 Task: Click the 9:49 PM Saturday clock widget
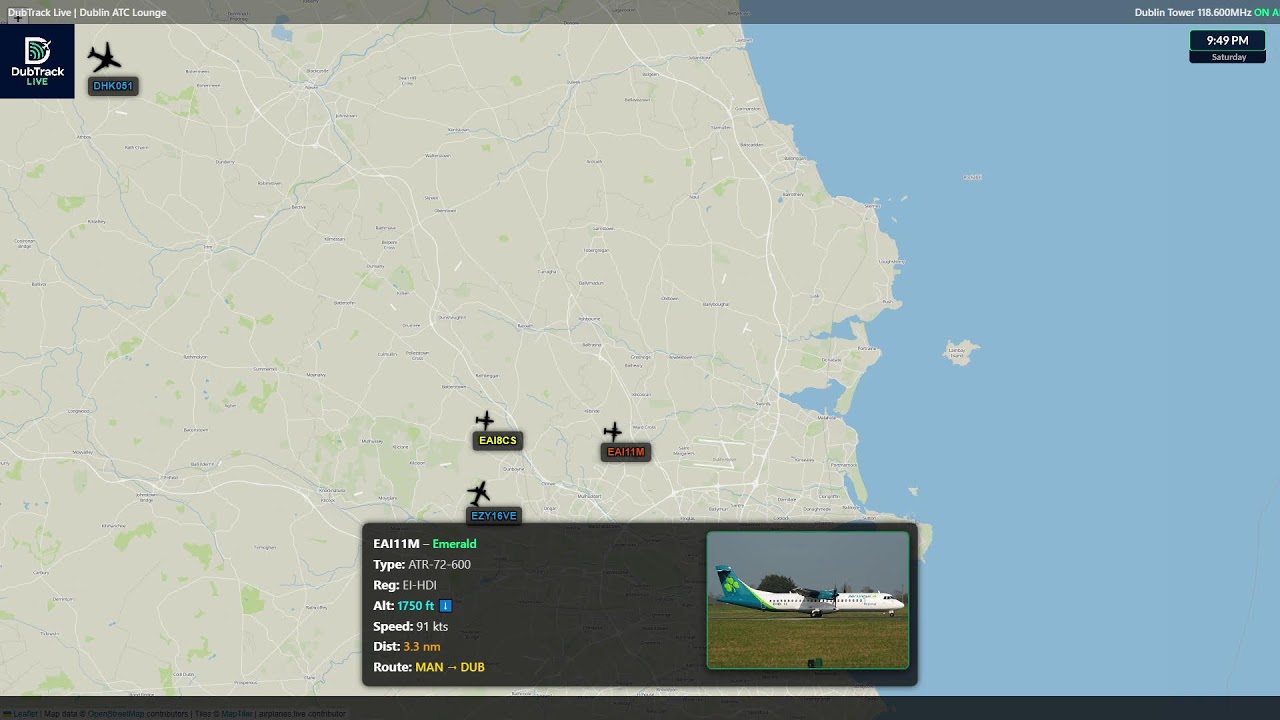coord(1227,47)
